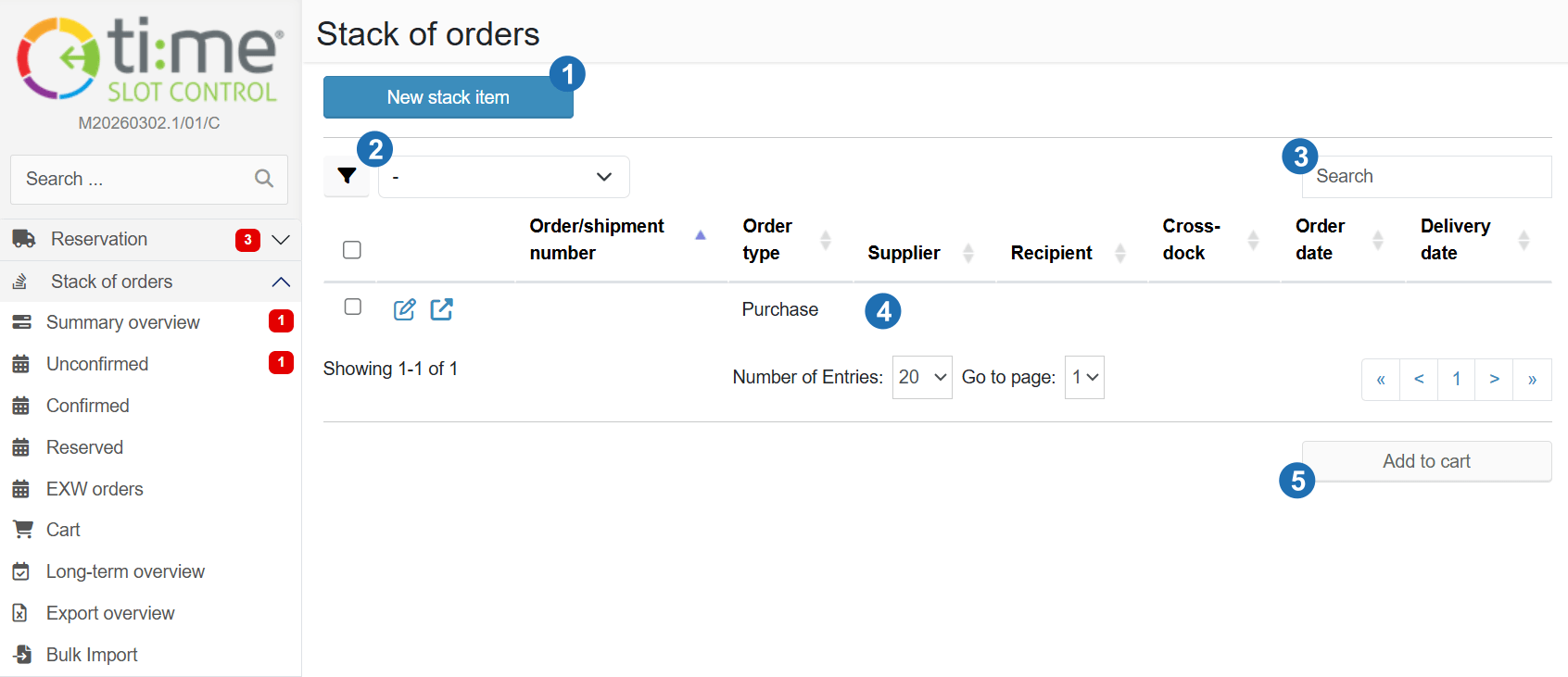This screenshot has width=1568, height=677.
Task: Click the Bulk Import icon
Action: (x=22, y=655)
